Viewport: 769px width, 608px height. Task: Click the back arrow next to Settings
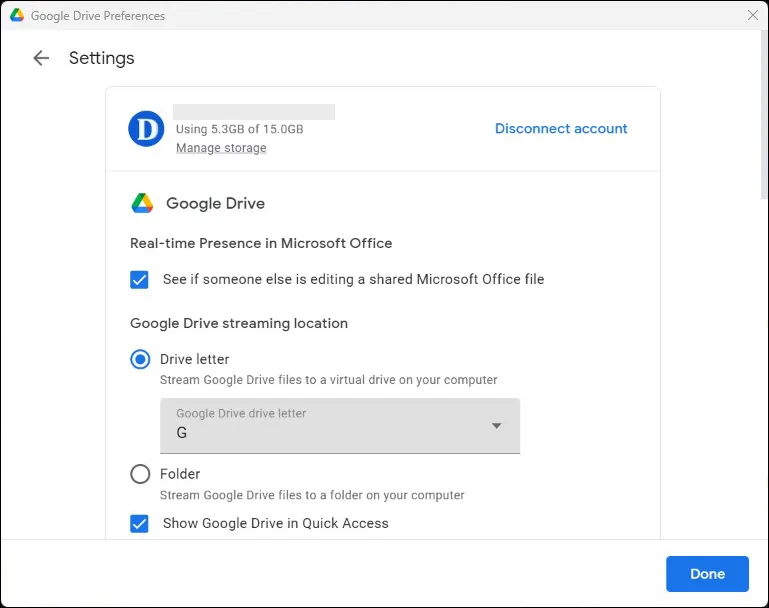coord(41,58)
